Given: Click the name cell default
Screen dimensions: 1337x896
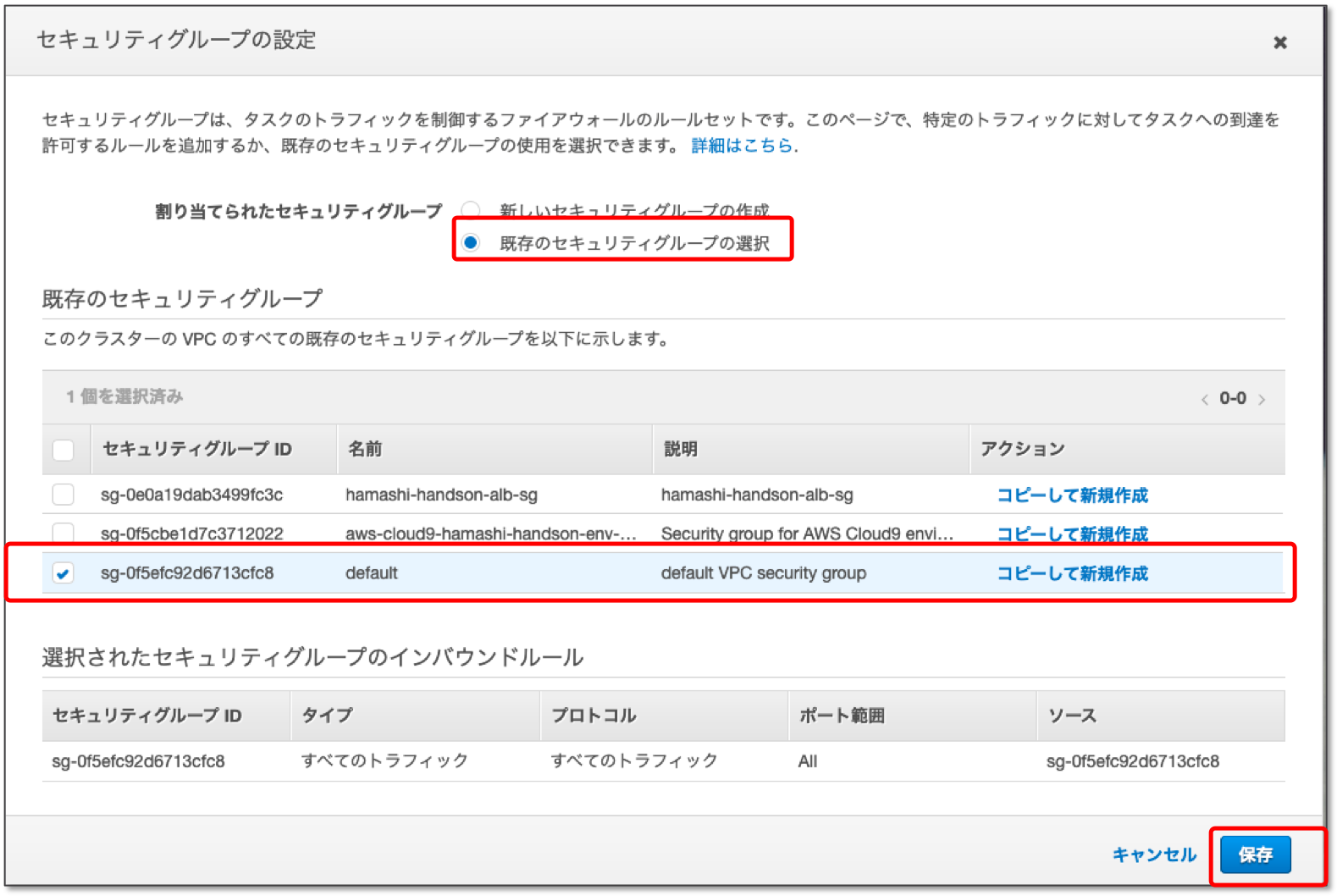Looking at the screenshot, I should [x=372, y=573].
